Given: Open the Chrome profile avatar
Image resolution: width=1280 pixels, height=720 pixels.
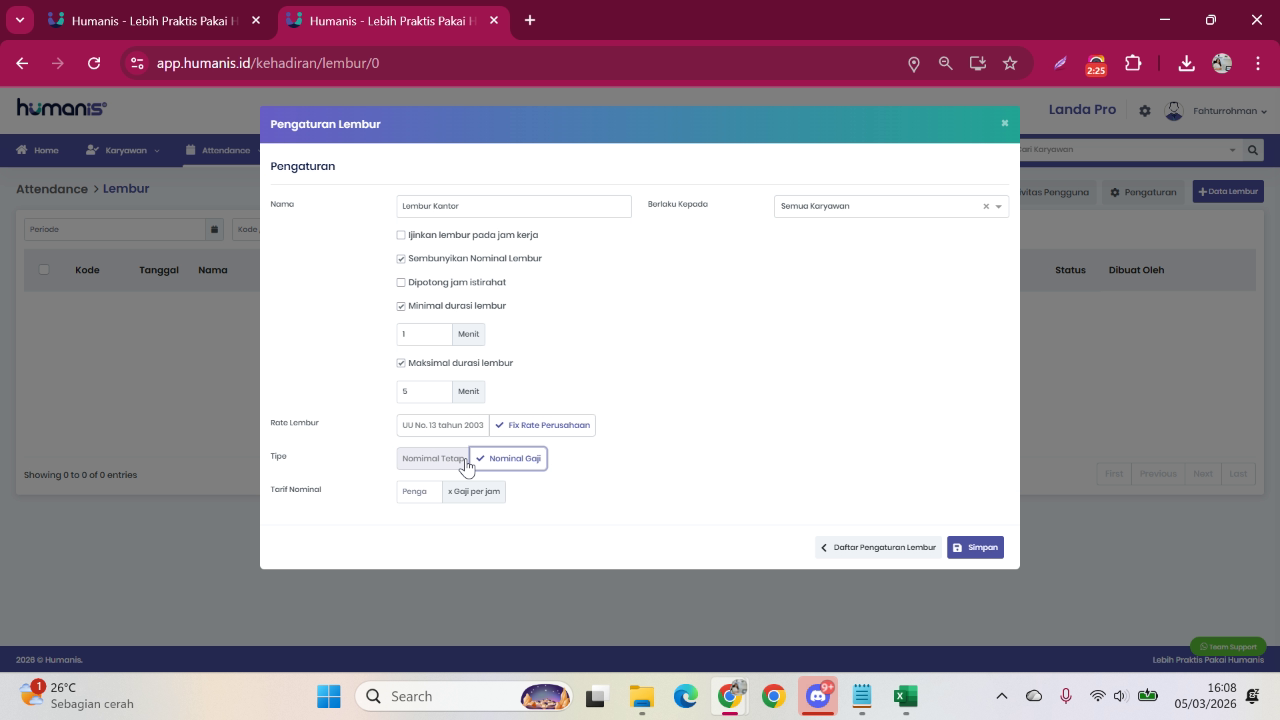Looking at the screenshot, I should coord(1221,63).
